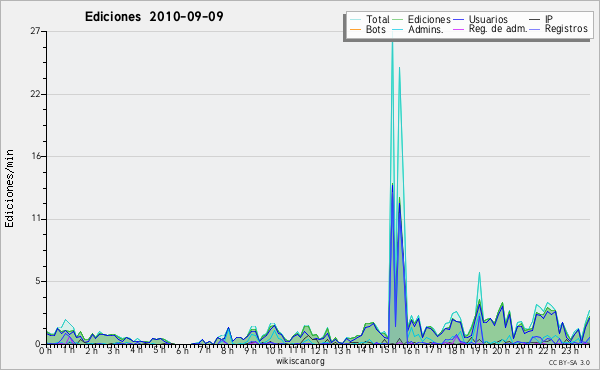This screenshot has width=600, height=370.
Task: Click the "12 h" x-axis label
Action: [319, 350]
